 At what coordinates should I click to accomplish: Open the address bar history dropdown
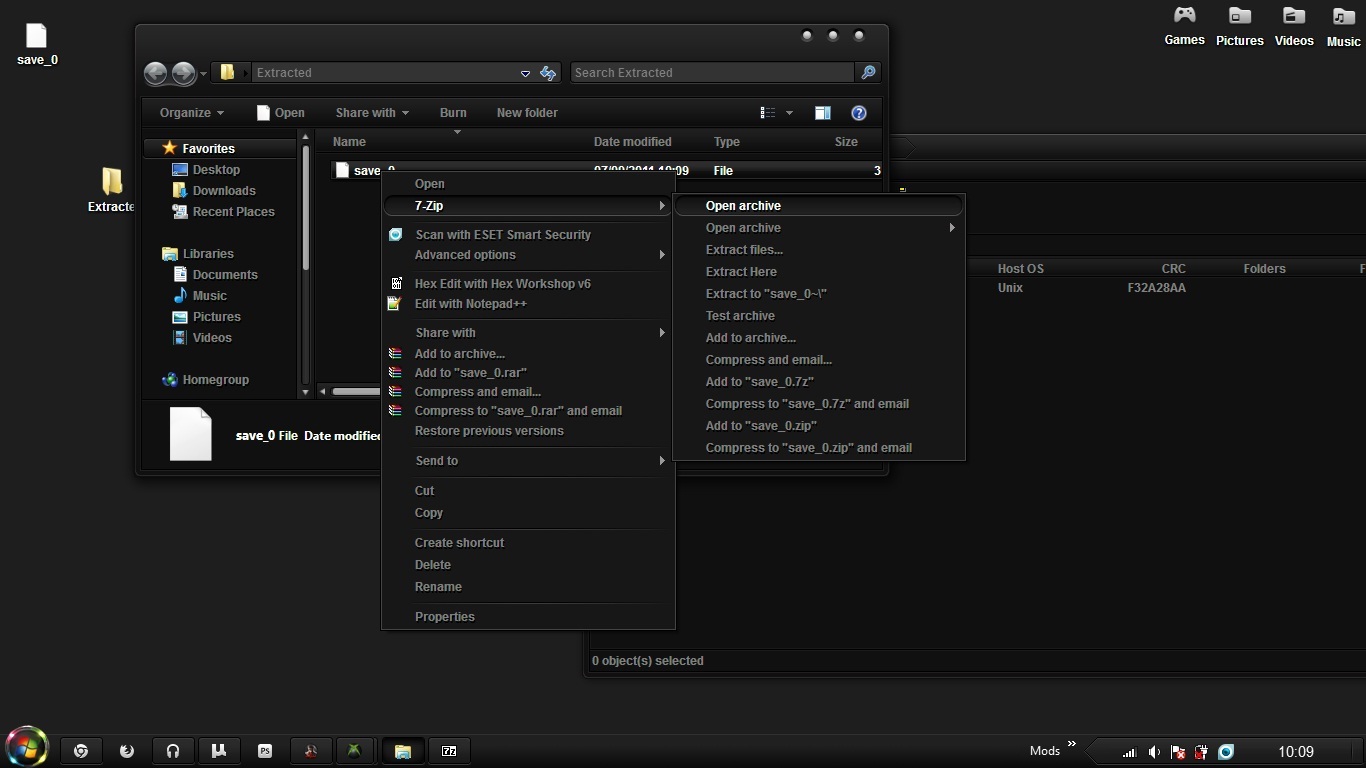[x=525, y=73]
